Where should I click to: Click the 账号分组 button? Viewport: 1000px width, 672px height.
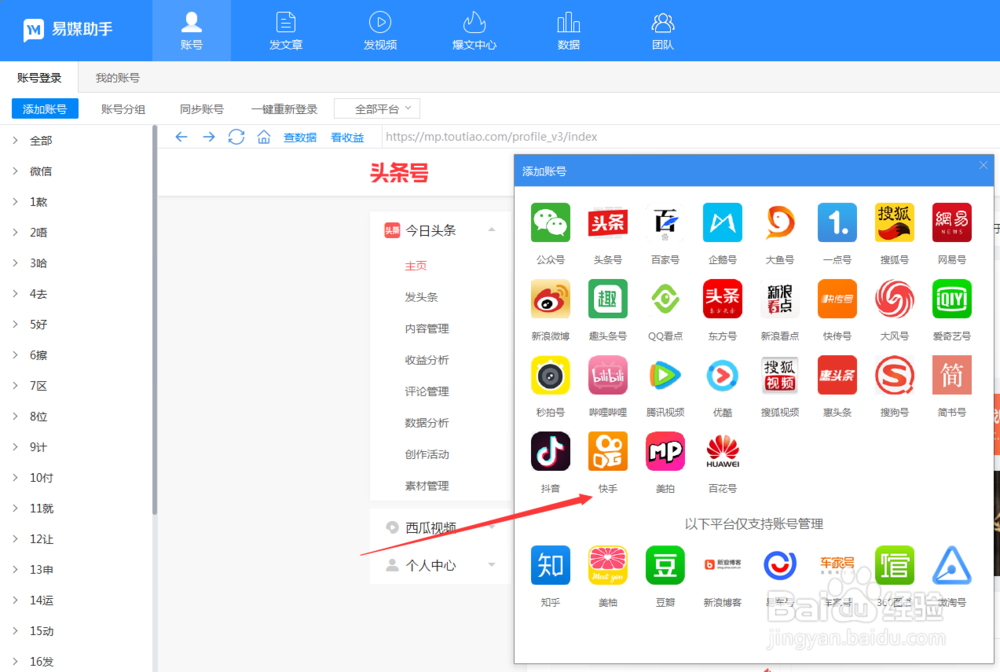[x=123, y=109]
